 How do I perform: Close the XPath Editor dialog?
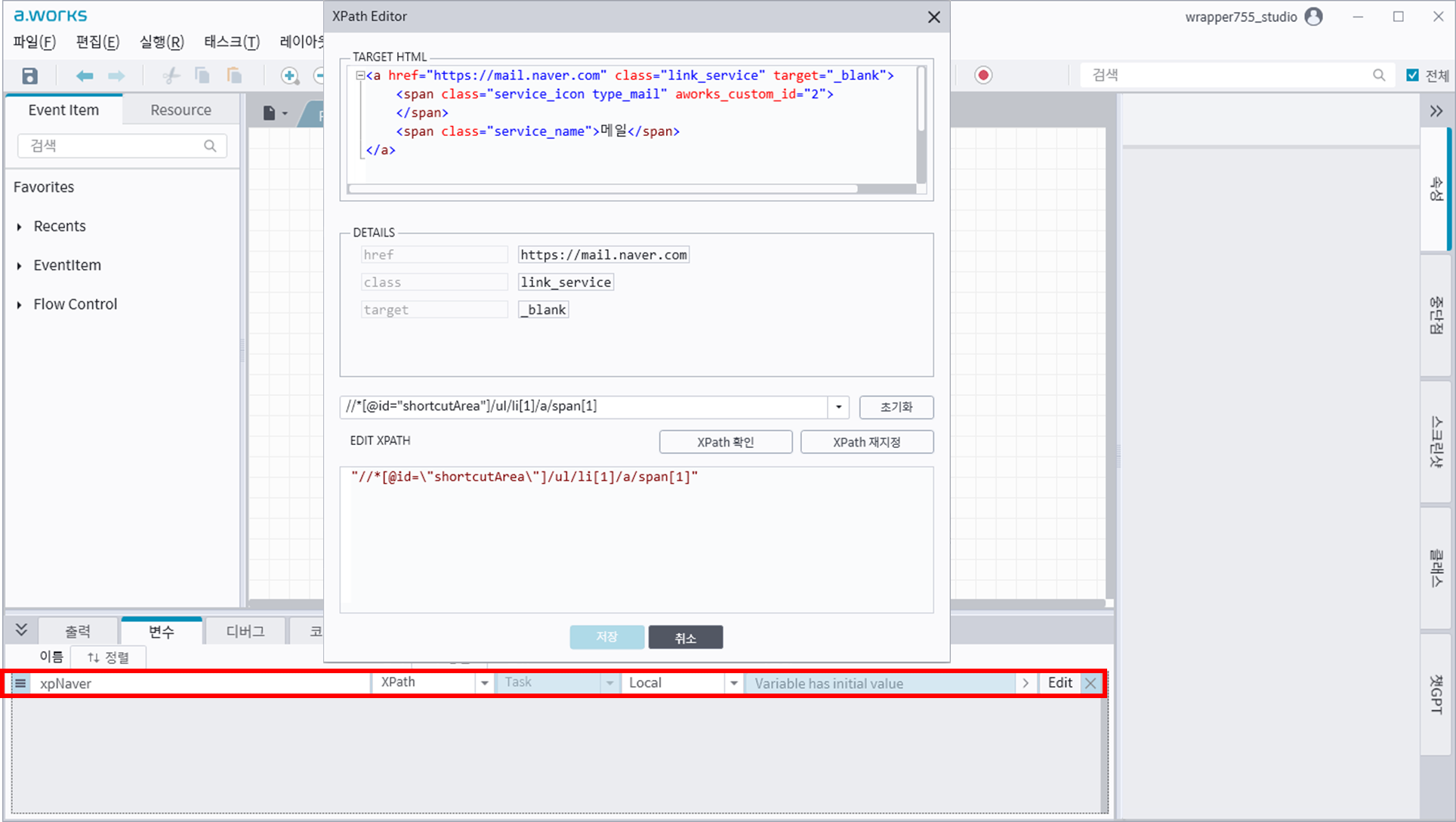(x=934, y=17)
